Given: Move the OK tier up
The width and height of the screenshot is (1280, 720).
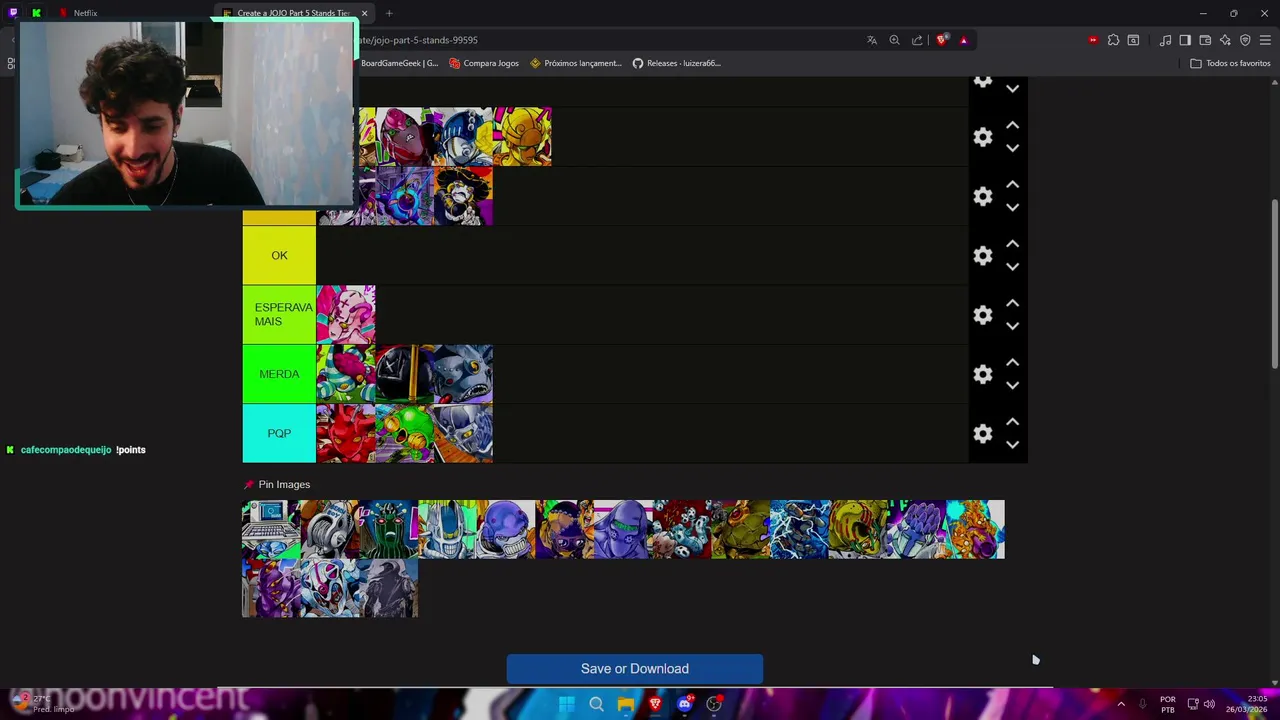Looking at the screenshot, I should pos(1012,244).
